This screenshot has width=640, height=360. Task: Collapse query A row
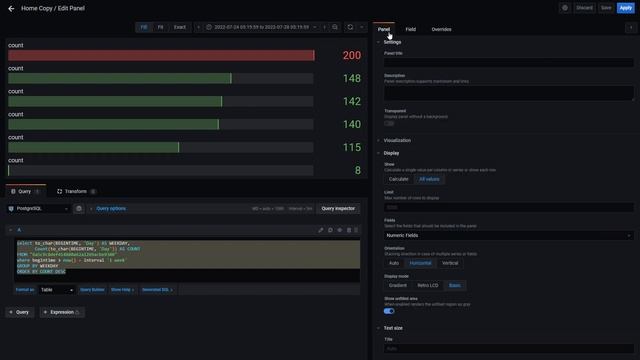tap(11, 230)
